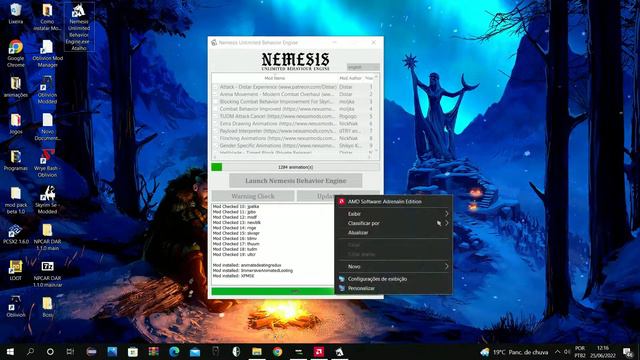Open the clock and date 12:16
Screen dimensions: 640x360
(x=602, y=352)
